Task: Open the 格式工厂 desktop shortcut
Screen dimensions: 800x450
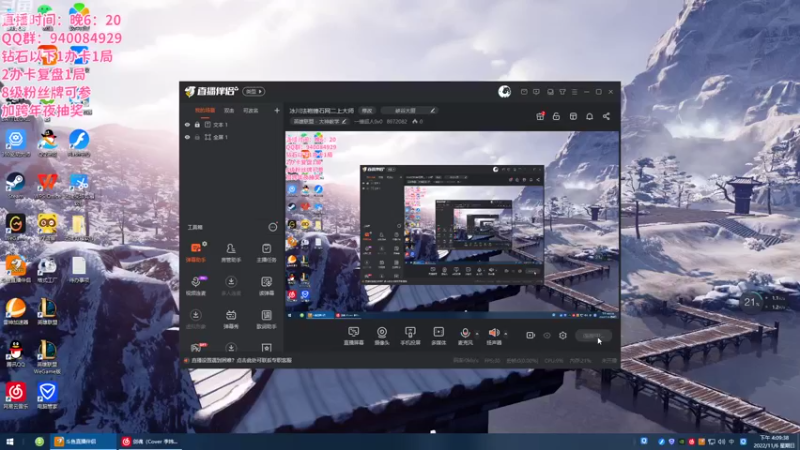Action: (47, 269)
